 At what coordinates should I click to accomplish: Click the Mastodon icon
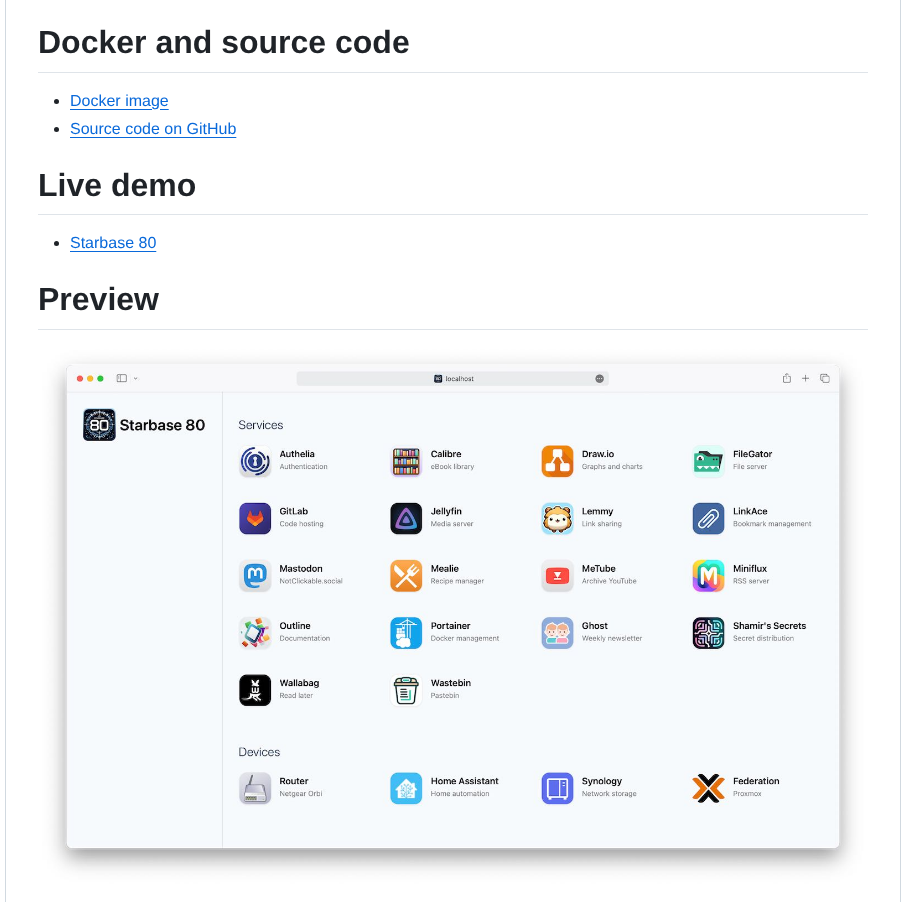[255, 576]
